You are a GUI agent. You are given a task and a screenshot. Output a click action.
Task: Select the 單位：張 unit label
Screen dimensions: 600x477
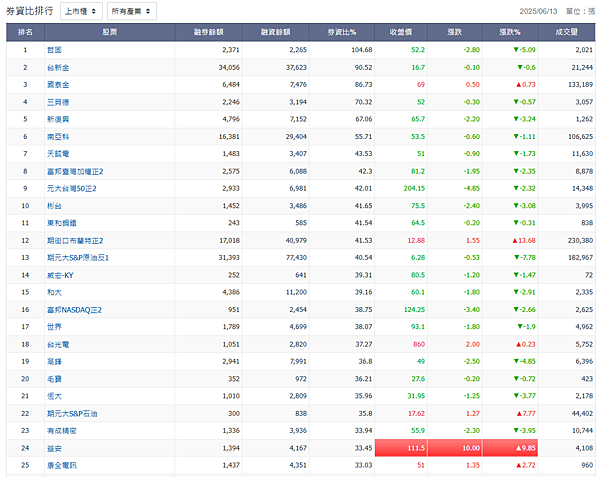[581, 11]
